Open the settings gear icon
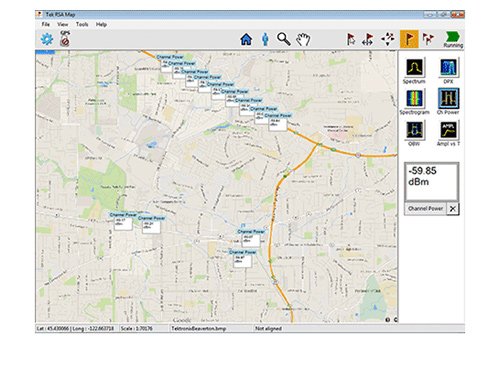The image size is (500, 370). click(47, 39)
